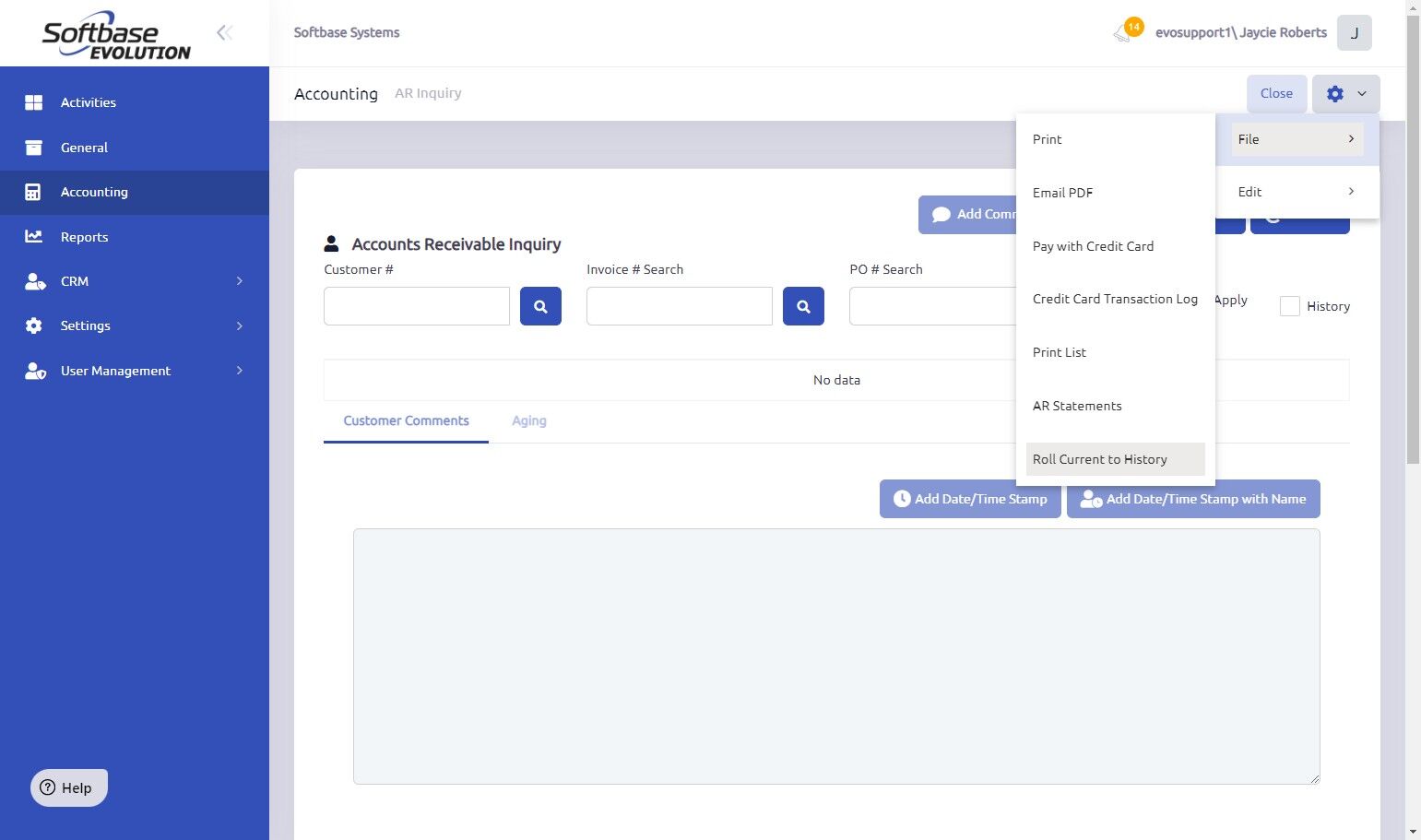Click the Invoice # Search magnifier button
This screenshot has height=840, width=1421.
(x=803, y=306)
